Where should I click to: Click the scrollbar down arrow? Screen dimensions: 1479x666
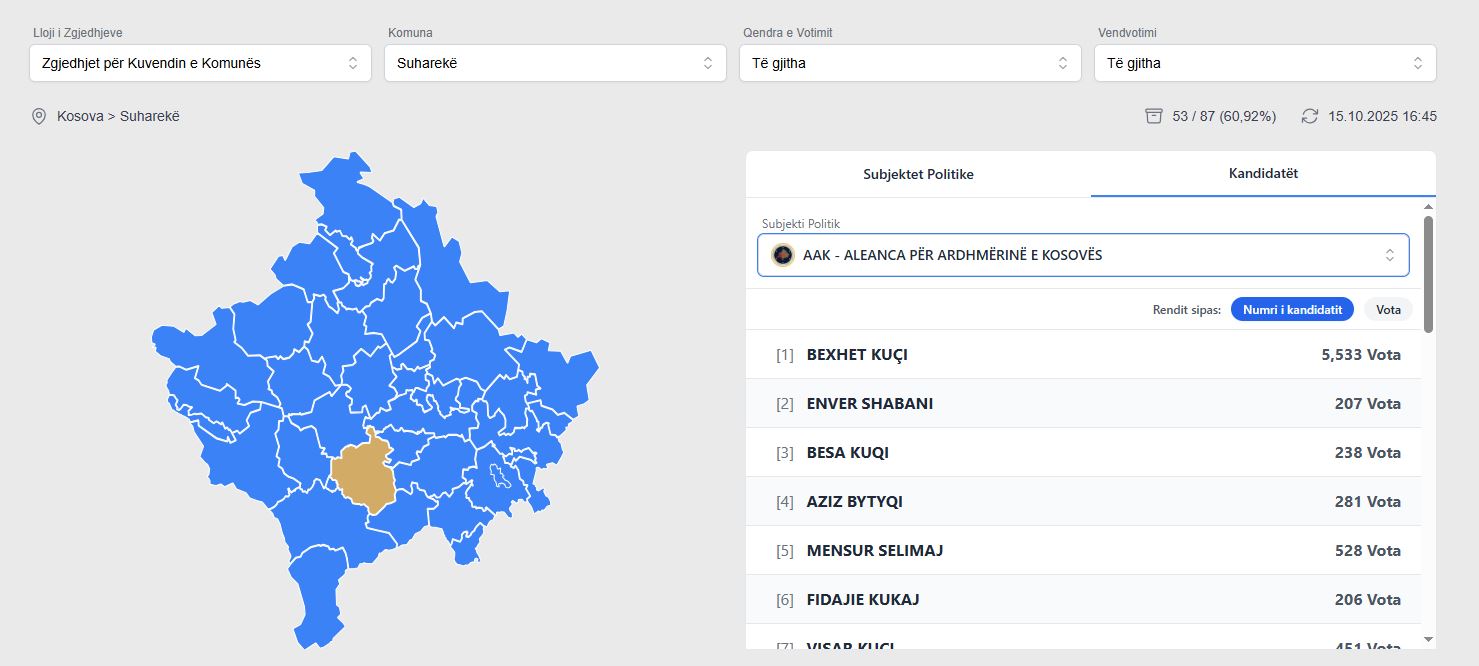1428,639
